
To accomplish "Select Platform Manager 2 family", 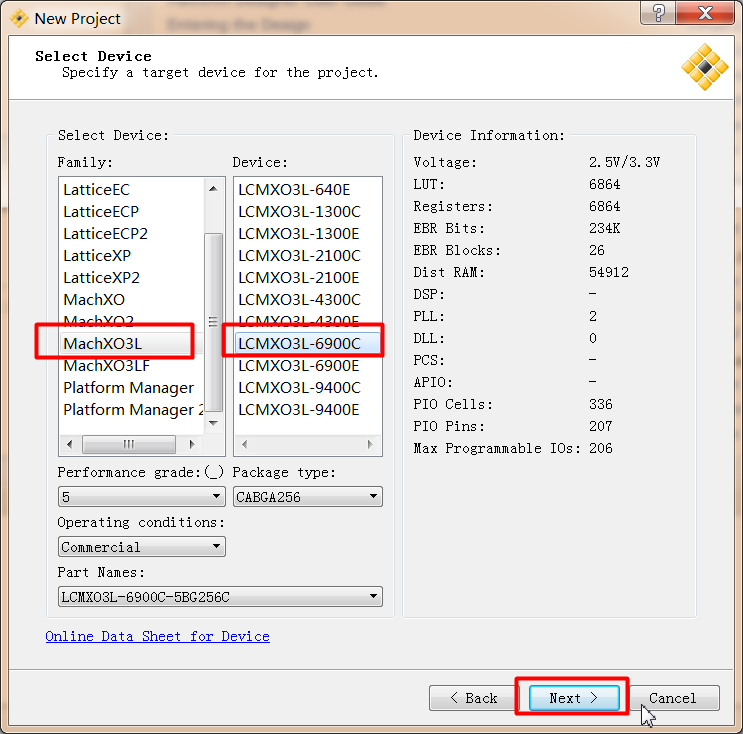I will pos(133,409).
